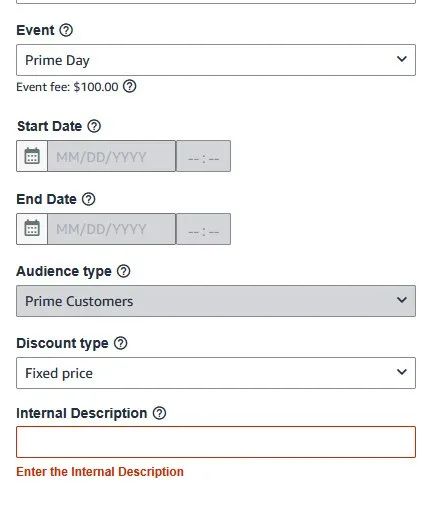Open the Event fee help tooltip icon
Screen dimensions: 439x507
pyautogui.click(x=129, y=87)
